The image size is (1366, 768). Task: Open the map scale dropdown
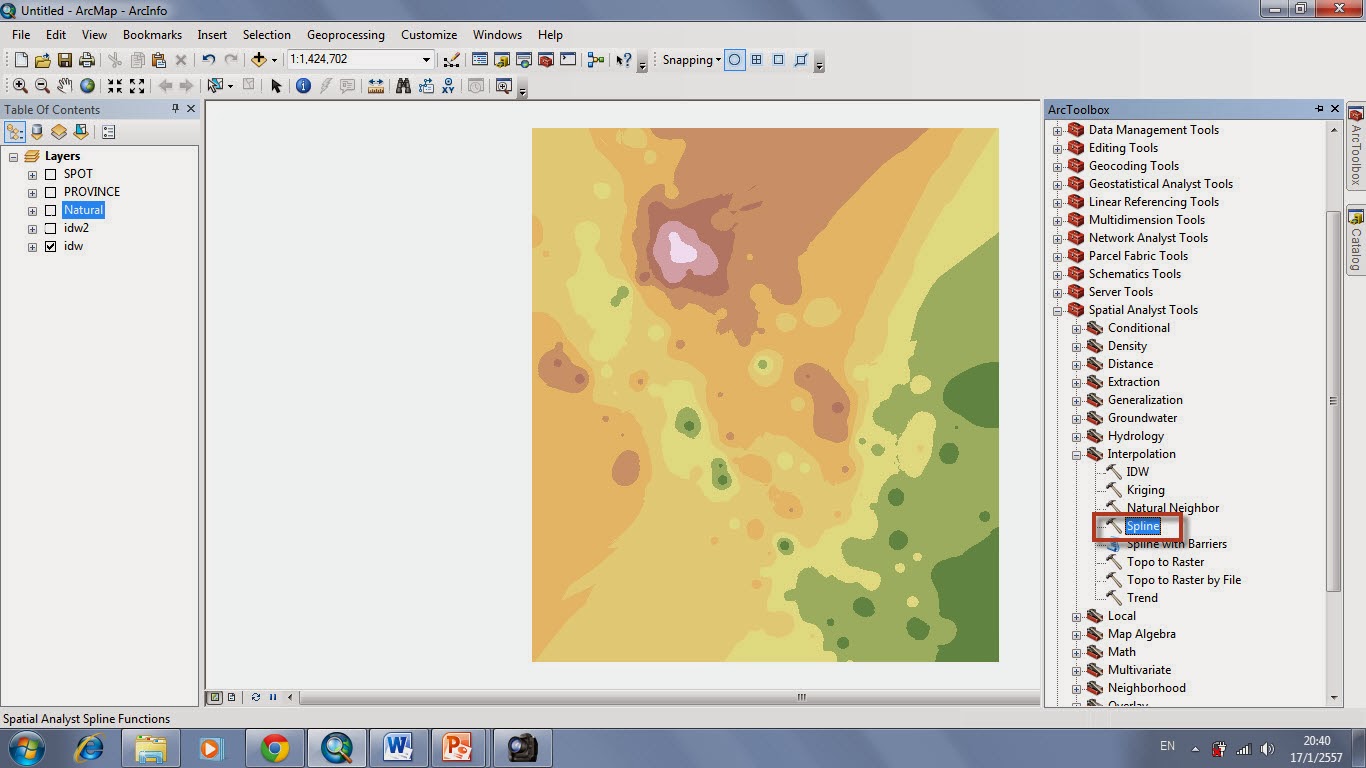[426, 60]
